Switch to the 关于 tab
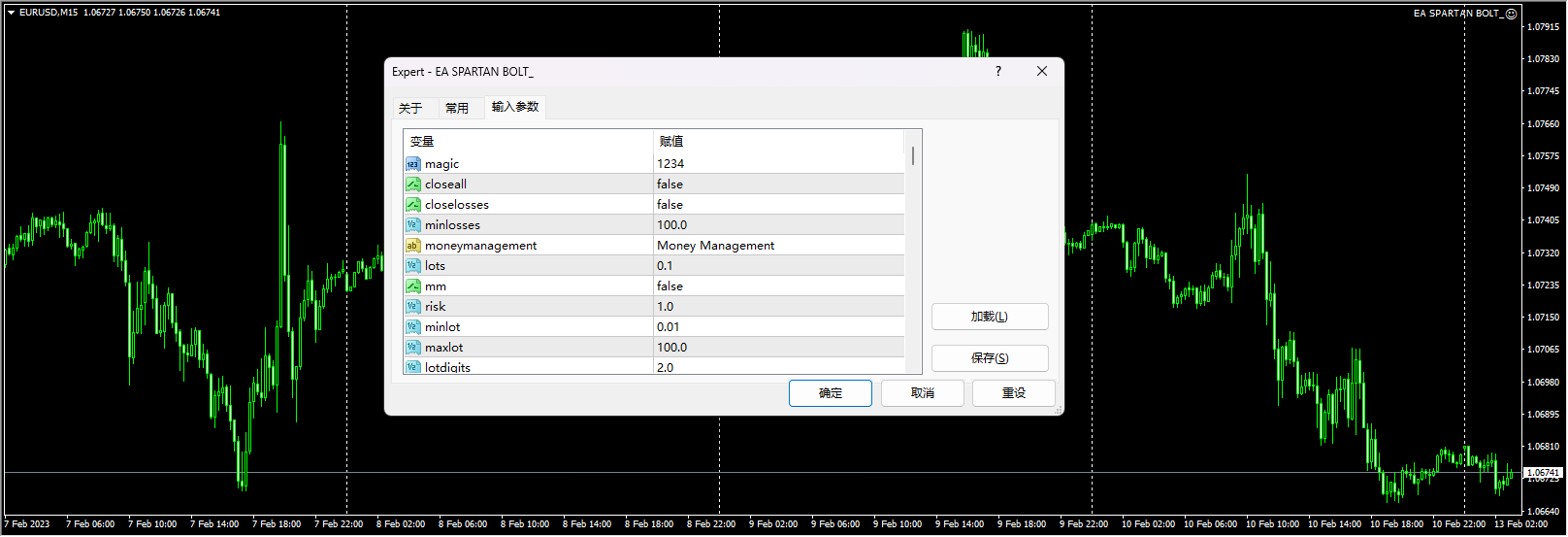The image size is (1568, 537). click(410, 108)
